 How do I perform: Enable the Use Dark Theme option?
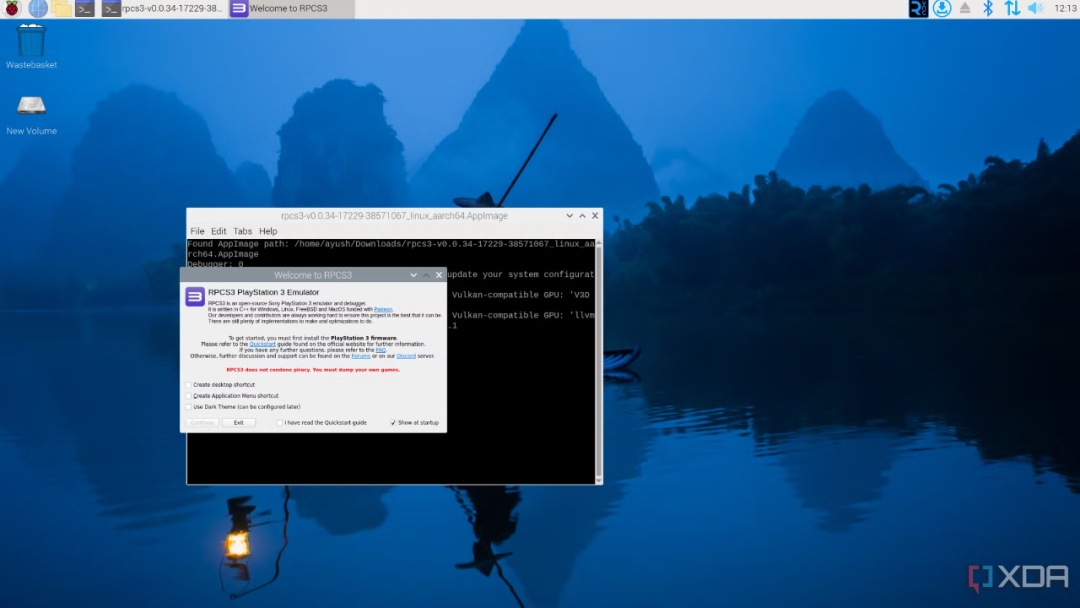189,407
